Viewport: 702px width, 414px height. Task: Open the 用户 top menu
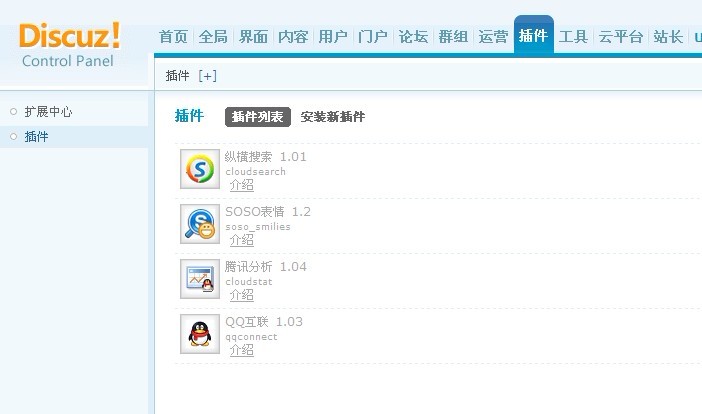pyautogui.click(x=333, y=37)
